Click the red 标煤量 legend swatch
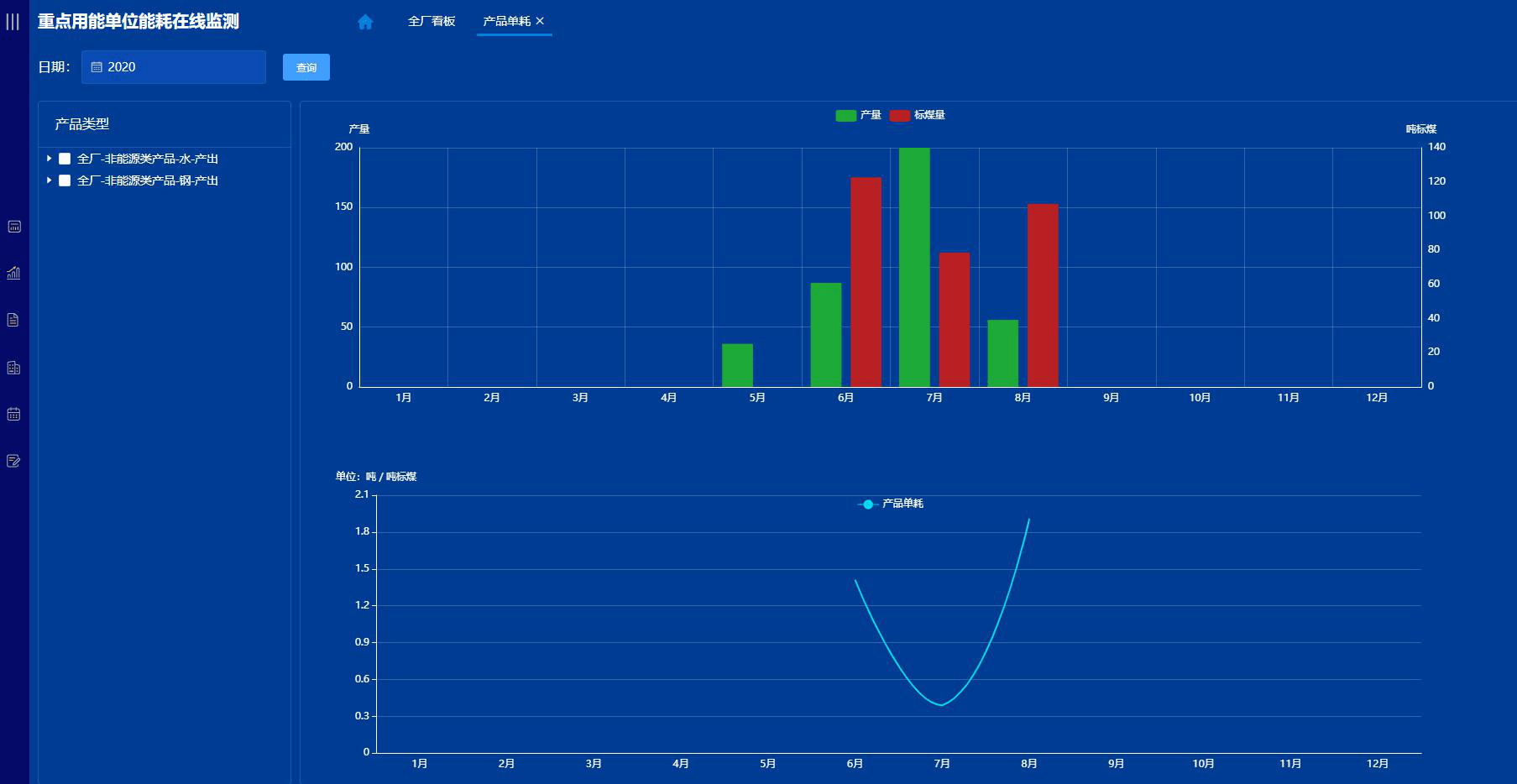This screenshot has height=784, width=1517. (899, 116)
